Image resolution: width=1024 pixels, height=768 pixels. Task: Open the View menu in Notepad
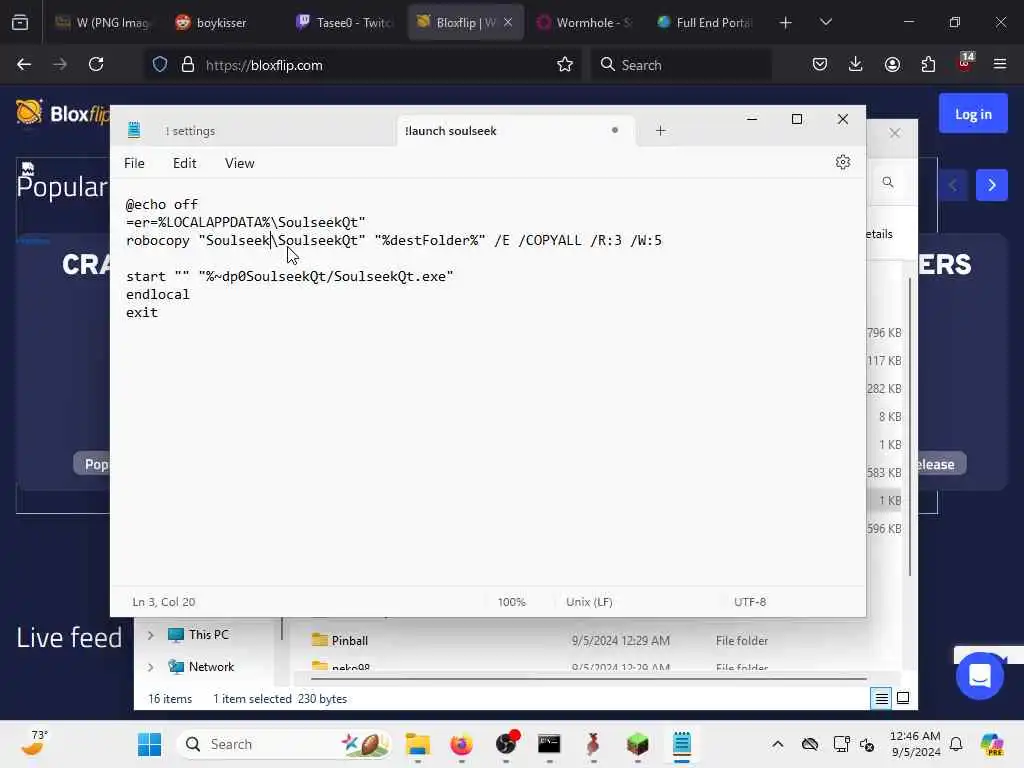239,163
